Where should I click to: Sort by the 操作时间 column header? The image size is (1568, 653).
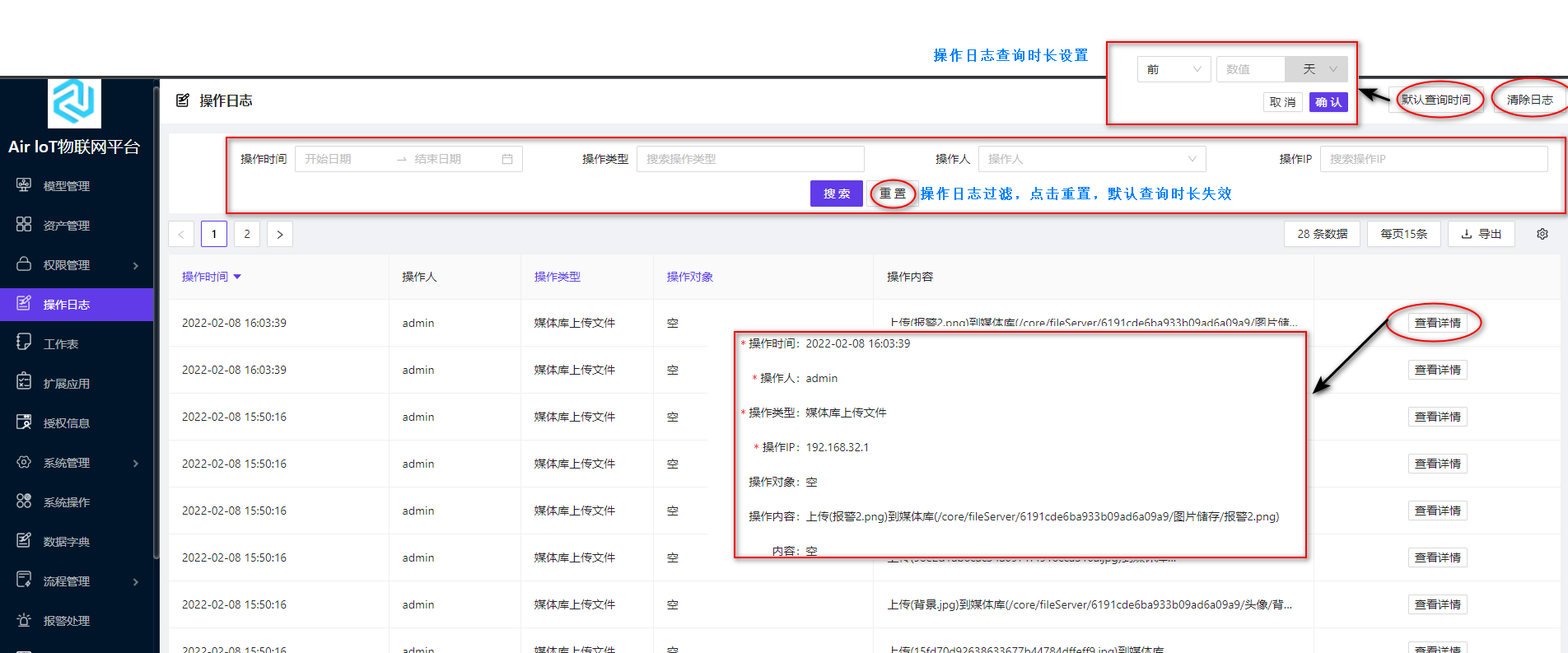point(212,277)
